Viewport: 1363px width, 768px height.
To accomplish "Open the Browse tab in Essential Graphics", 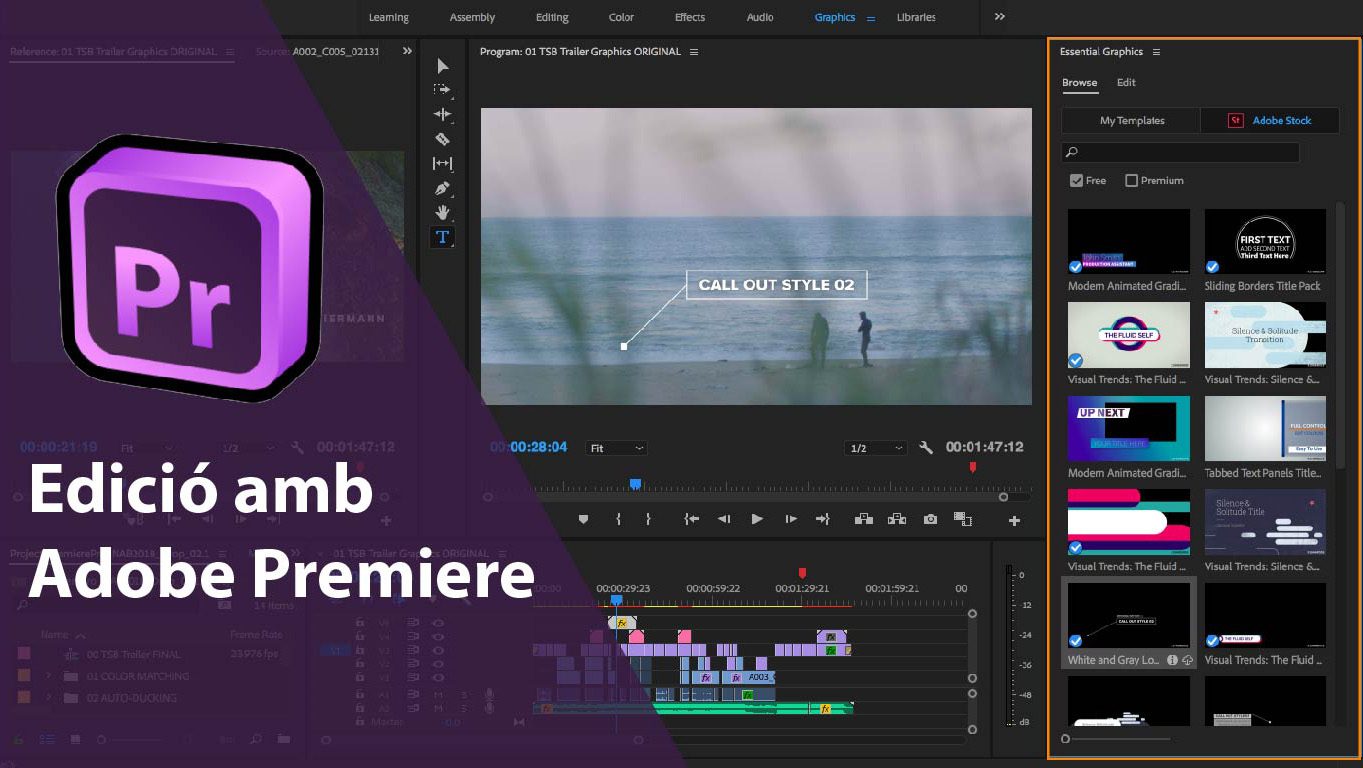I will tap(1079, 83).
